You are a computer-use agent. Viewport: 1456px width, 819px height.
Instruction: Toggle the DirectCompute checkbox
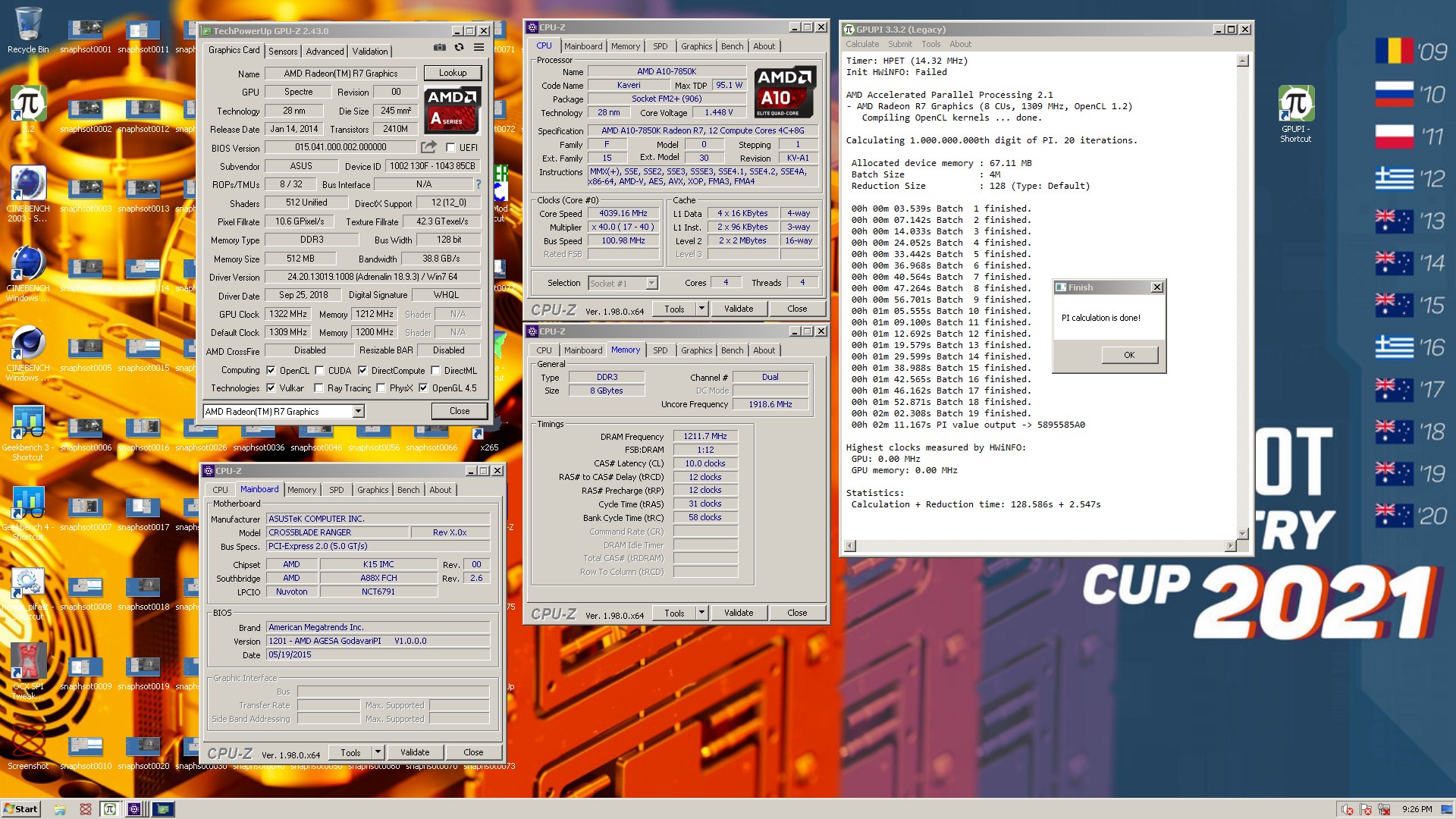click(362, 370)
